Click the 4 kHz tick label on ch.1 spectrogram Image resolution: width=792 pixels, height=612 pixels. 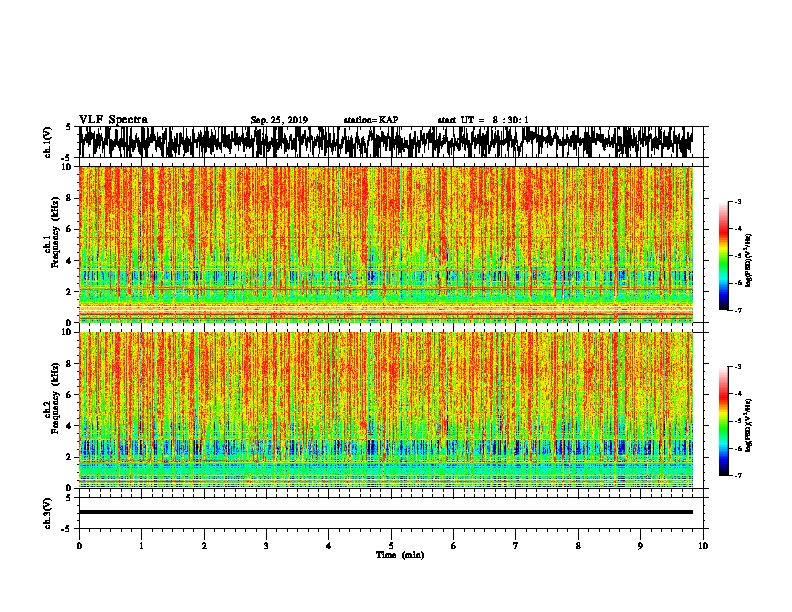pyautogui.click(x=70, y=261)
